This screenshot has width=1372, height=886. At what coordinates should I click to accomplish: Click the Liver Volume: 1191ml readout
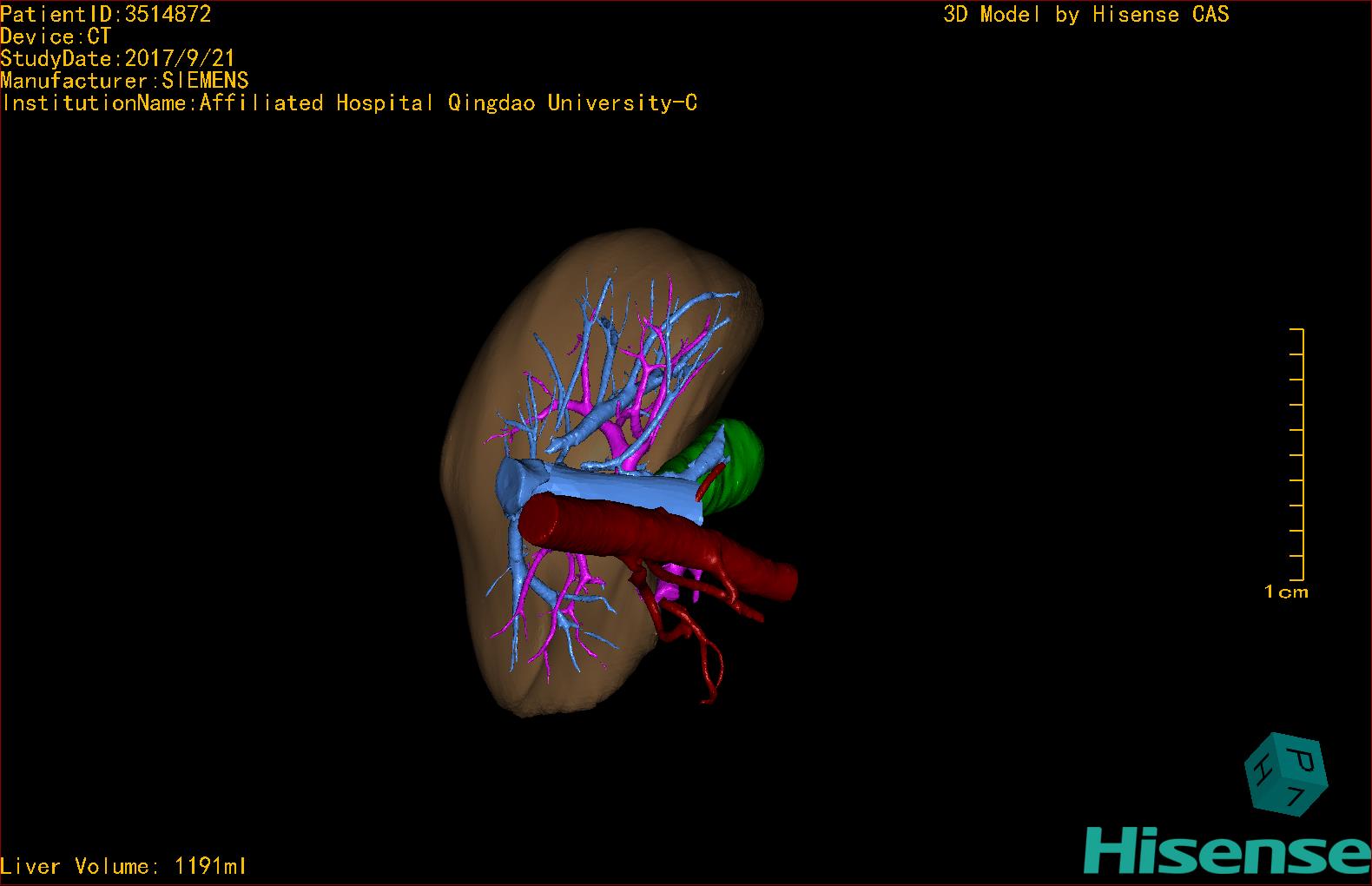(123, 866)
